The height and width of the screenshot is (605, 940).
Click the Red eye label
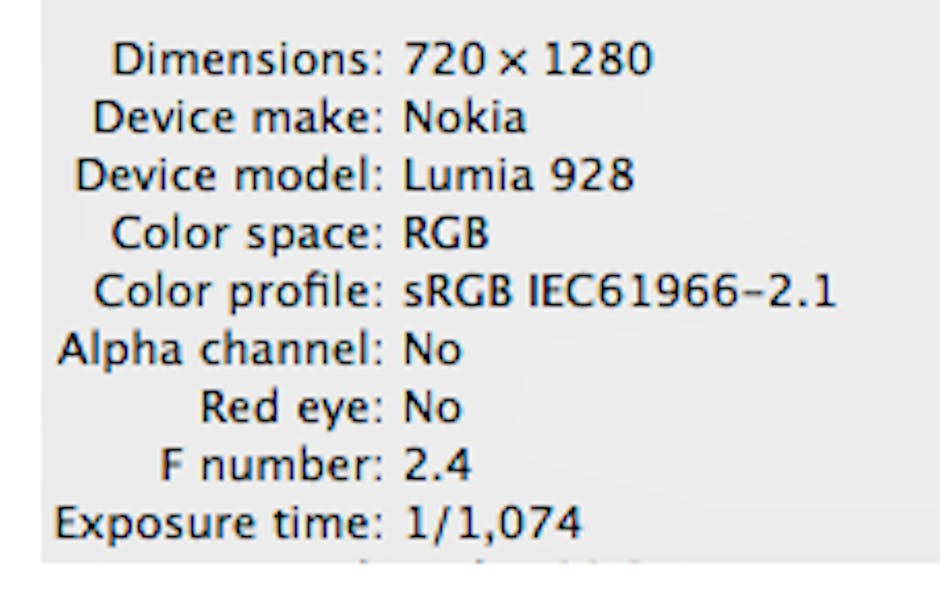292,408
